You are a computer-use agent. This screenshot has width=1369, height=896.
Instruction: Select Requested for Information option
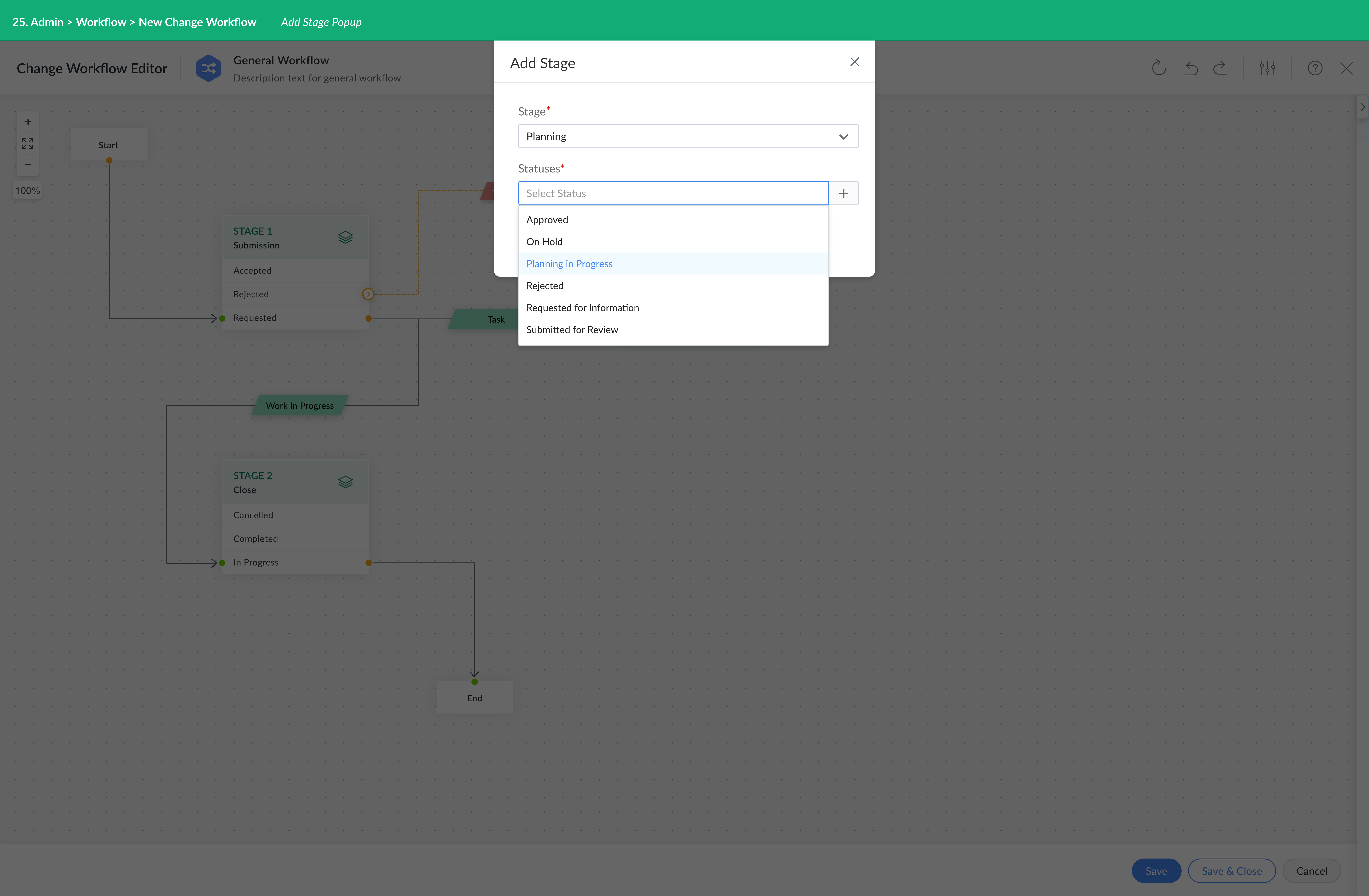pos(673,308)
